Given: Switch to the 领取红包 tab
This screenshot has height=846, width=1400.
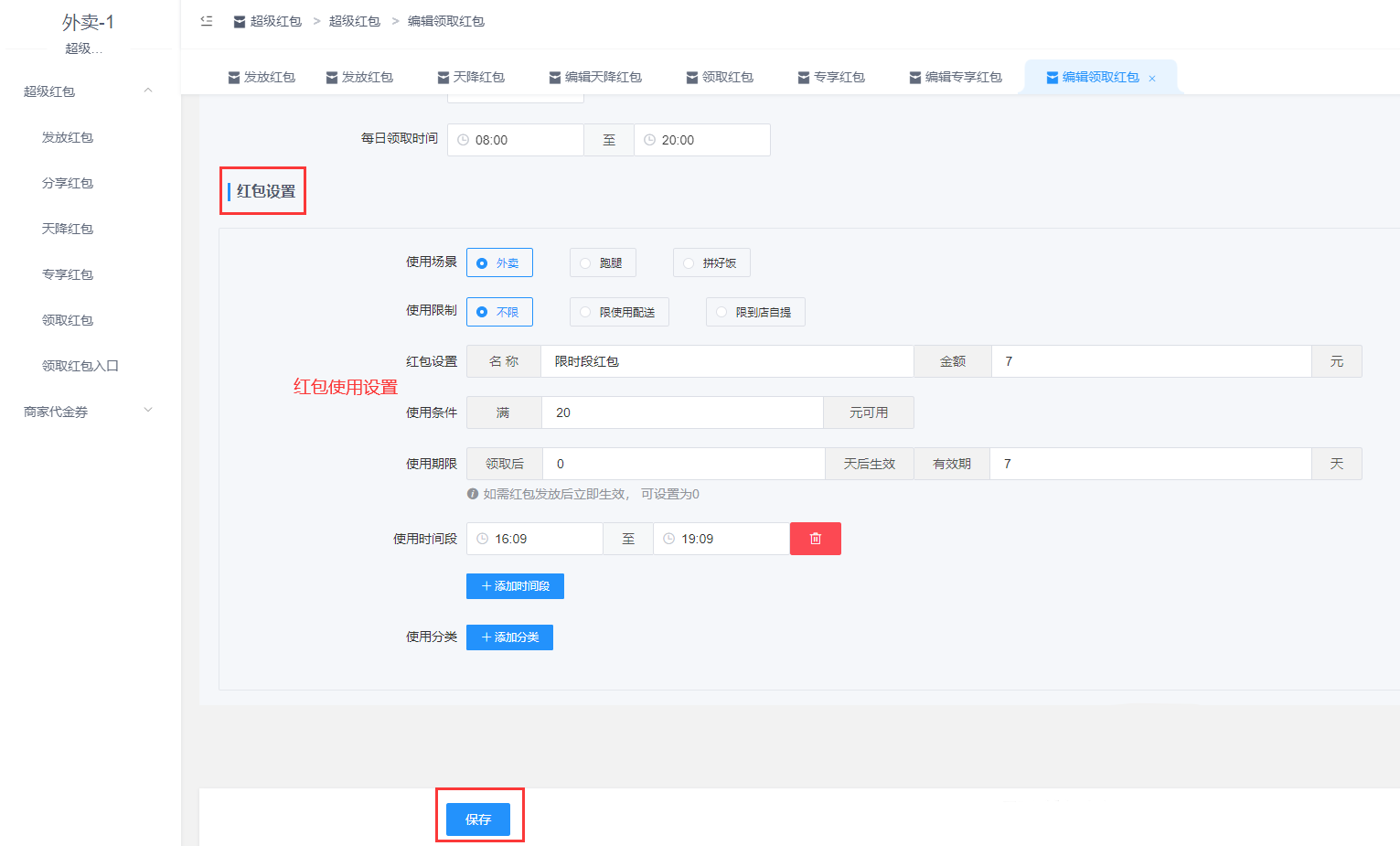Looking at the screenshot, I should pyautogui.click(x=720, y=78).
